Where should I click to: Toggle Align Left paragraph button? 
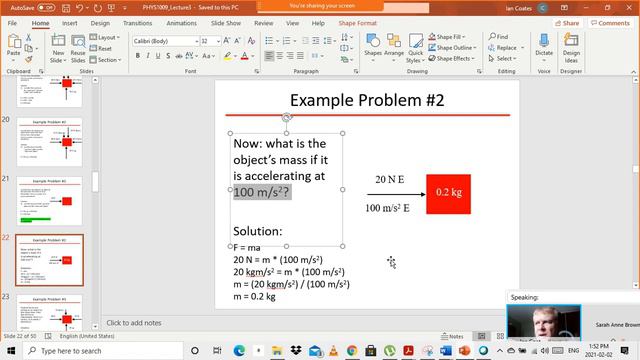pos(269,56)
